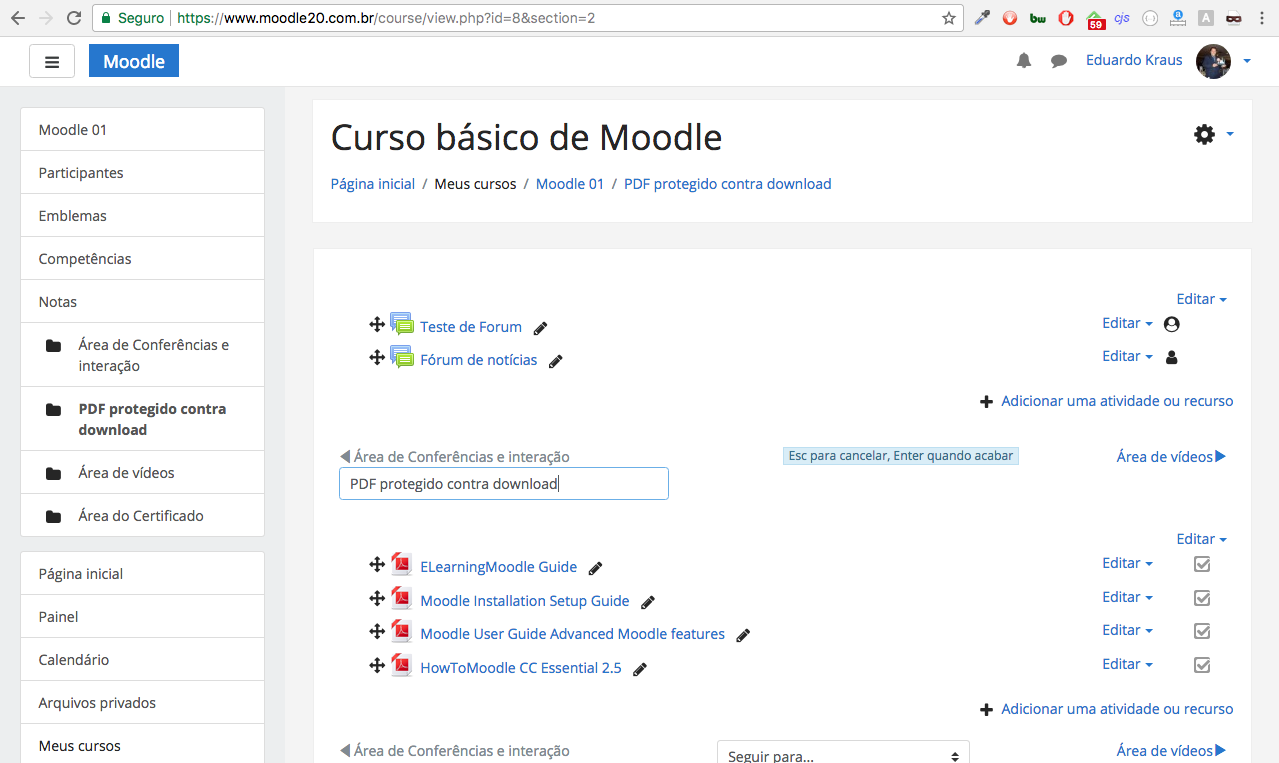Click move handle for HowToMoodle CC Essential 2.5
The width and height of the screenshot is (1279, 763).
coord(377,665)
